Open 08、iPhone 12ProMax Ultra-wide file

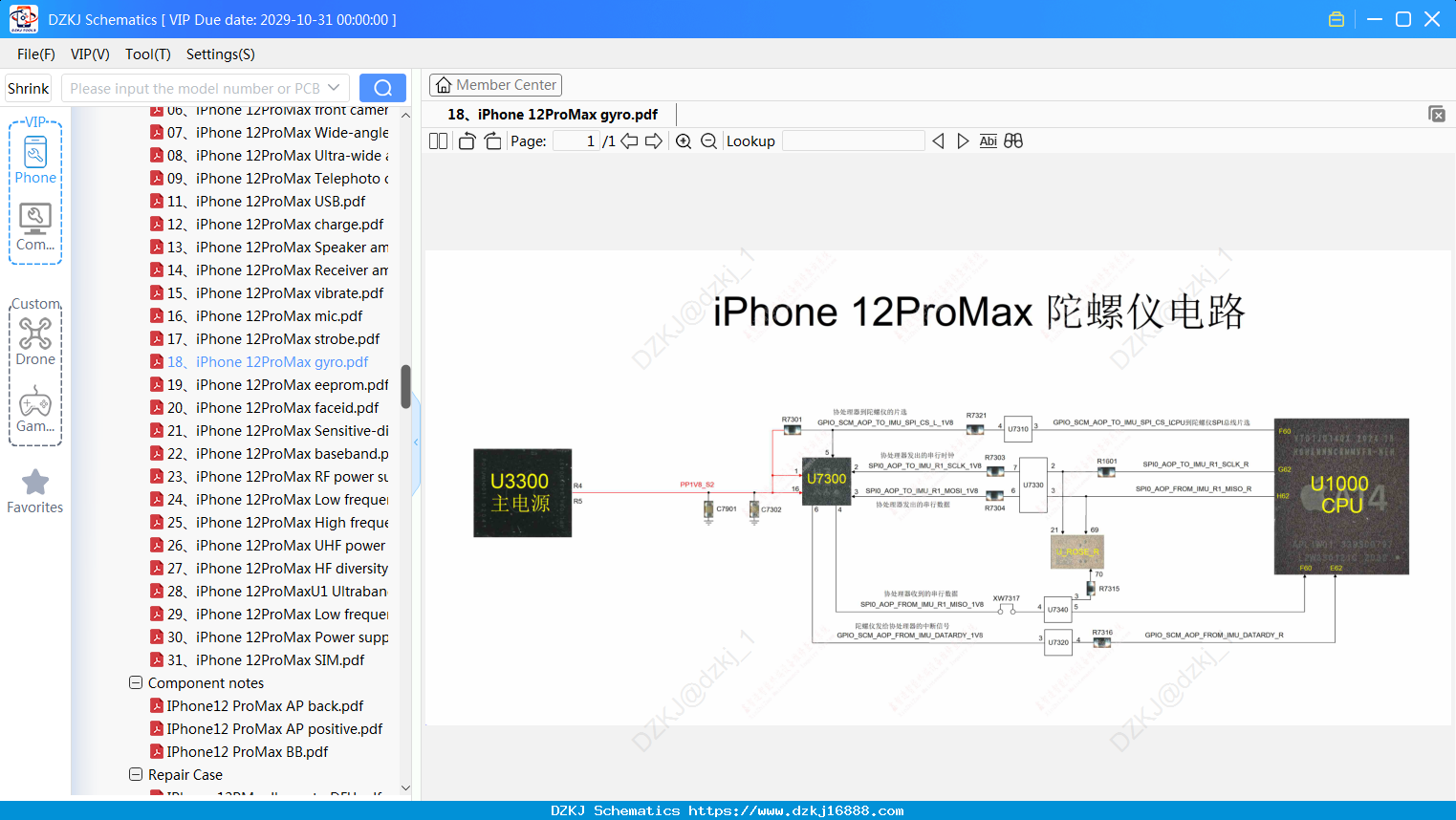pos(271,156)
